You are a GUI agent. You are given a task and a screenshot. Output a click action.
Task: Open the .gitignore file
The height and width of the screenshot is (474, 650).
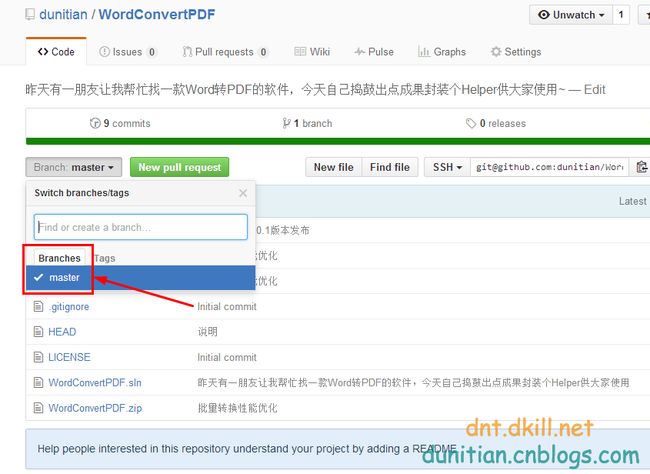69,307
